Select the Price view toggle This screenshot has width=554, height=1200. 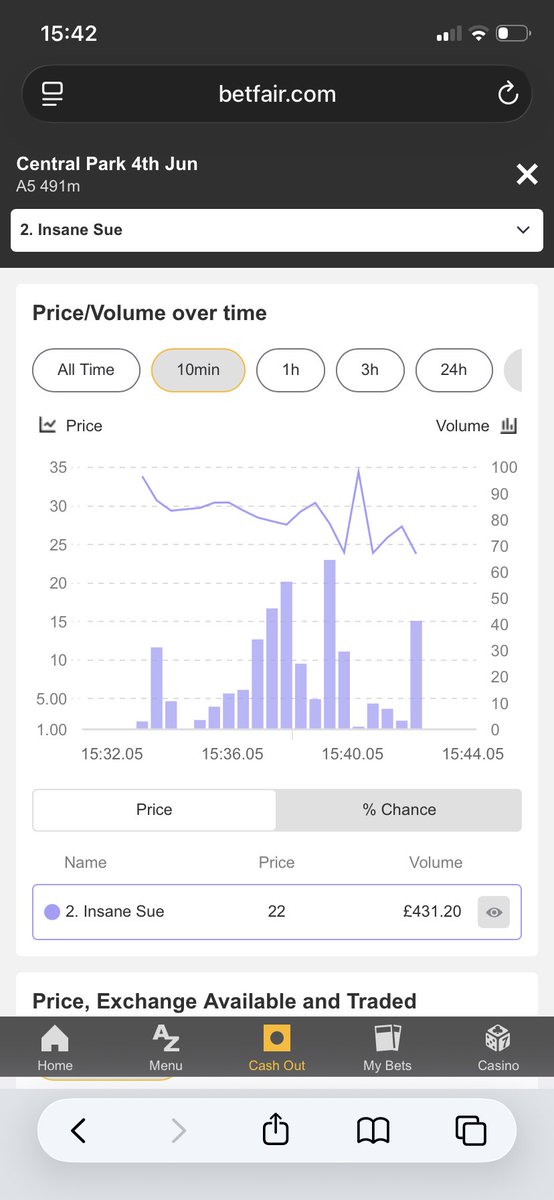point(154,810)
